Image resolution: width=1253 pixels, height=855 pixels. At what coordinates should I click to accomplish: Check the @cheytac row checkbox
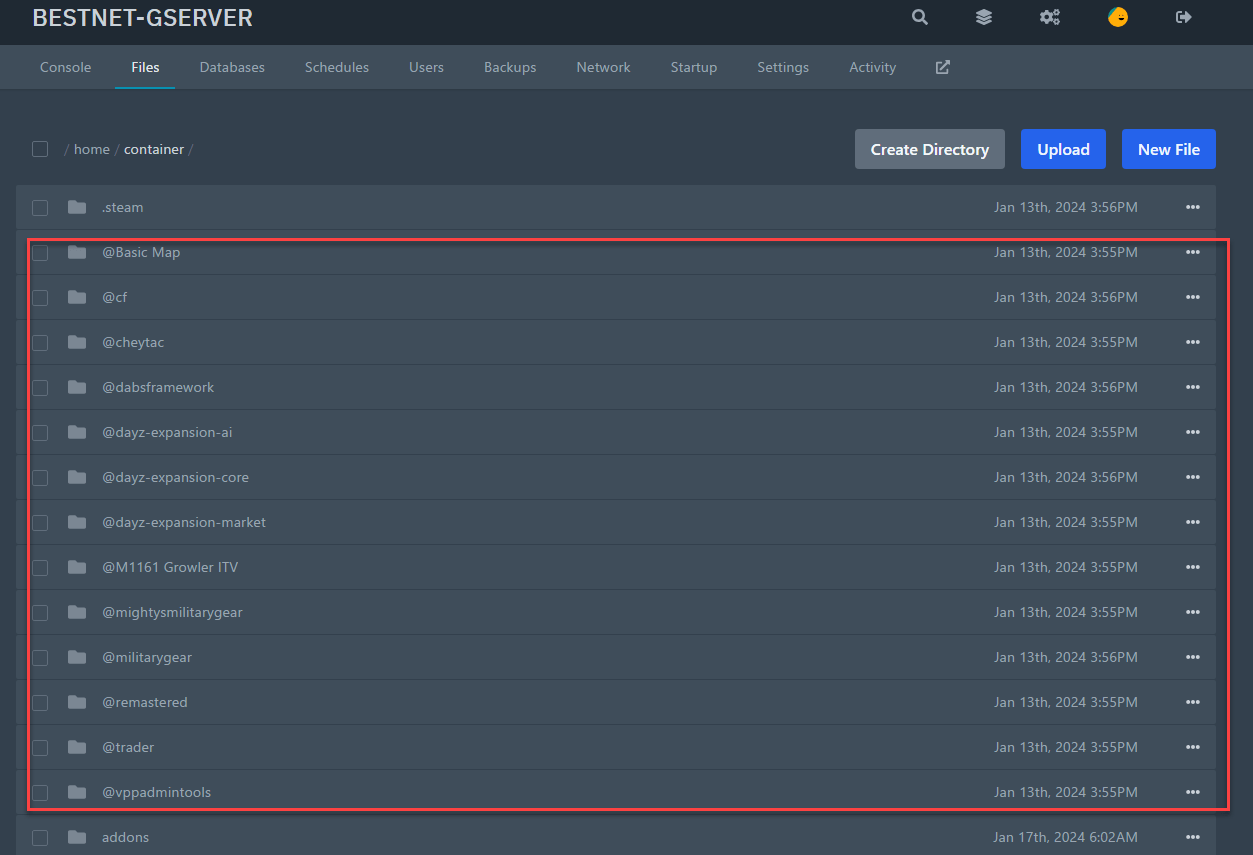tap(40, 343)
